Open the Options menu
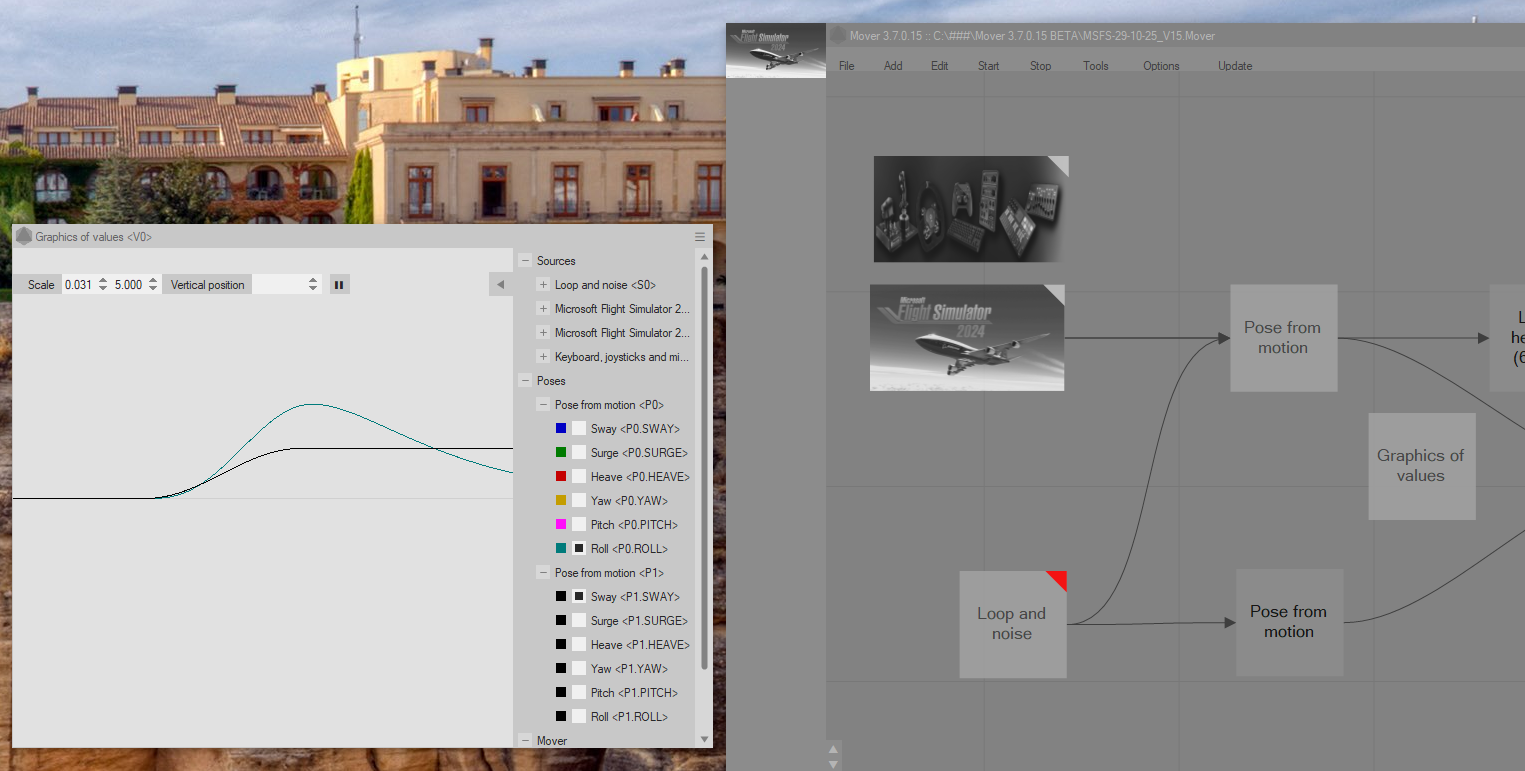This screenshot has width=1525, height=771. click(1161, 66)
